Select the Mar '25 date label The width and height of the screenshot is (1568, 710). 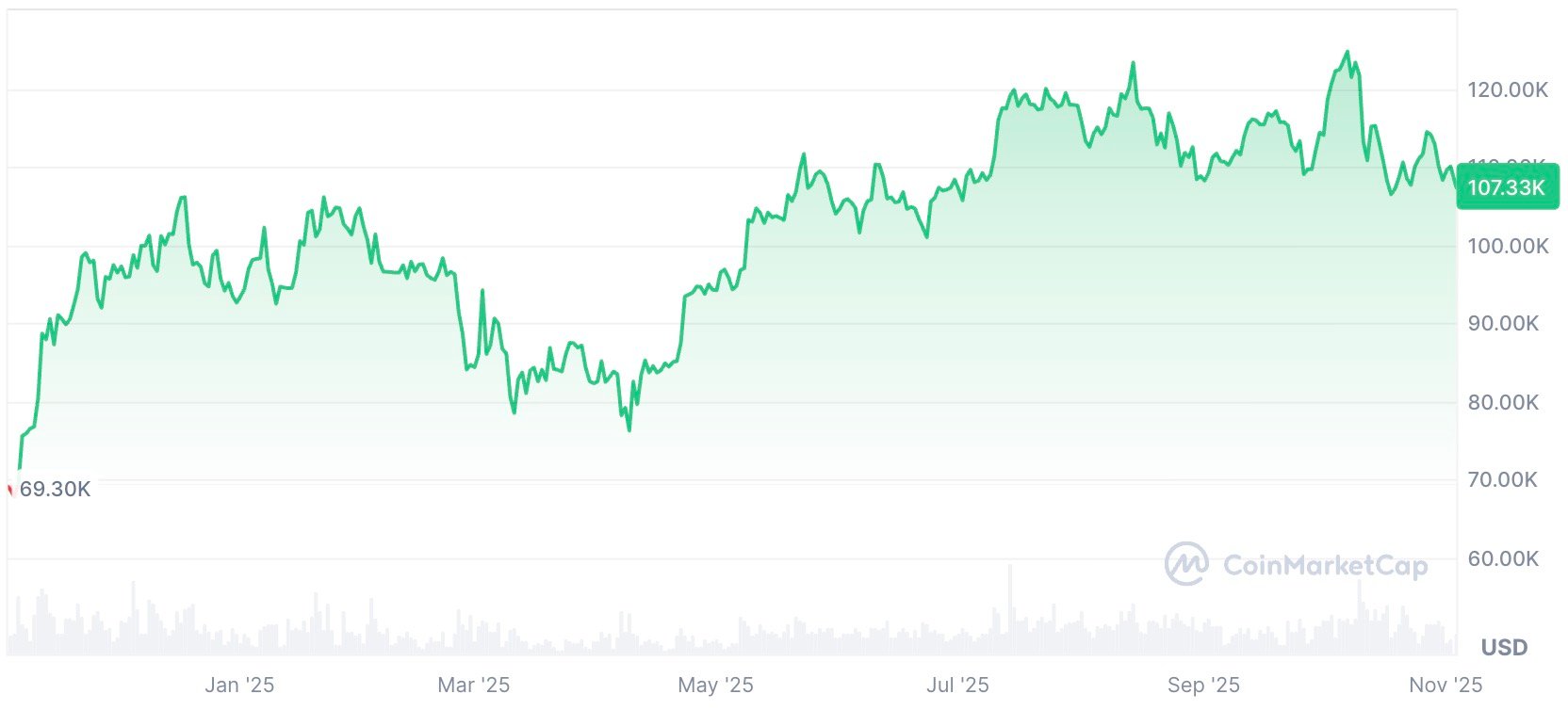click(474, 685)
